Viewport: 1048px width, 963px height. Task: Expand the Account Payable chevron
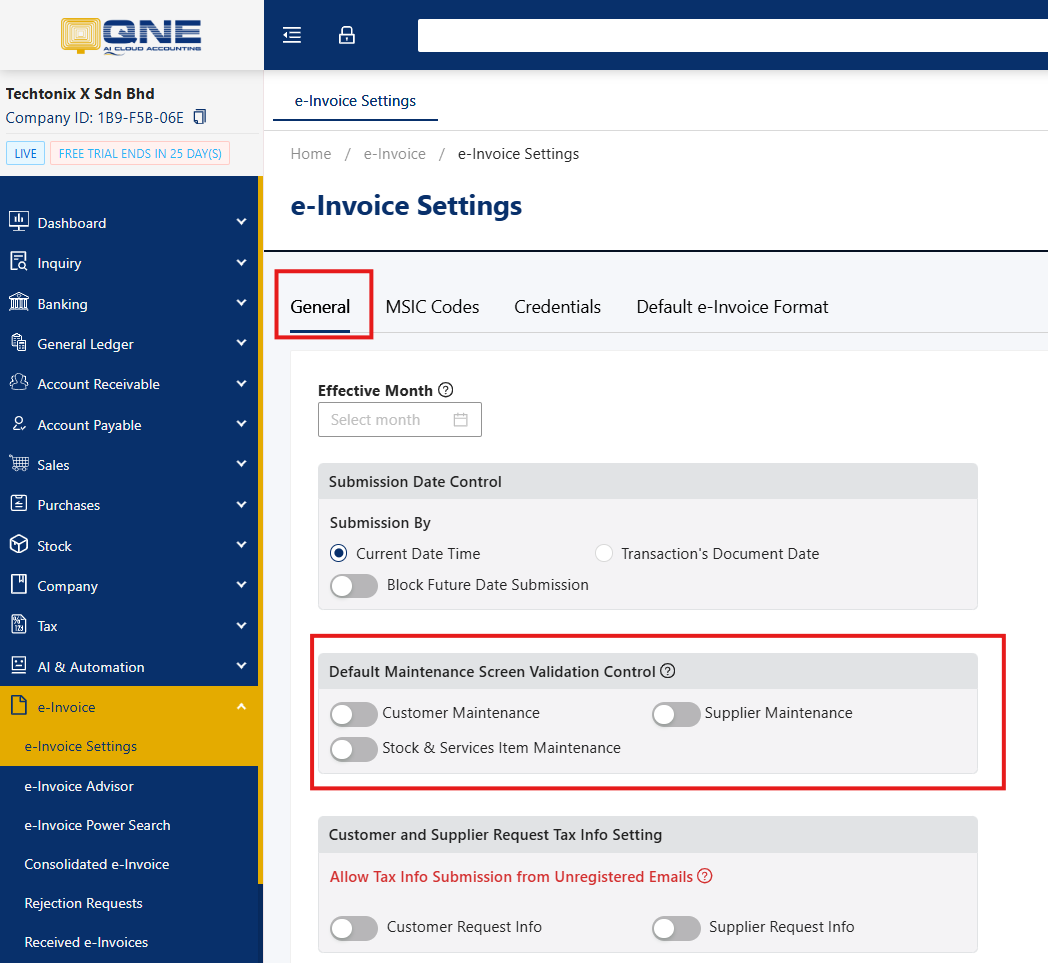coord(241,424)
